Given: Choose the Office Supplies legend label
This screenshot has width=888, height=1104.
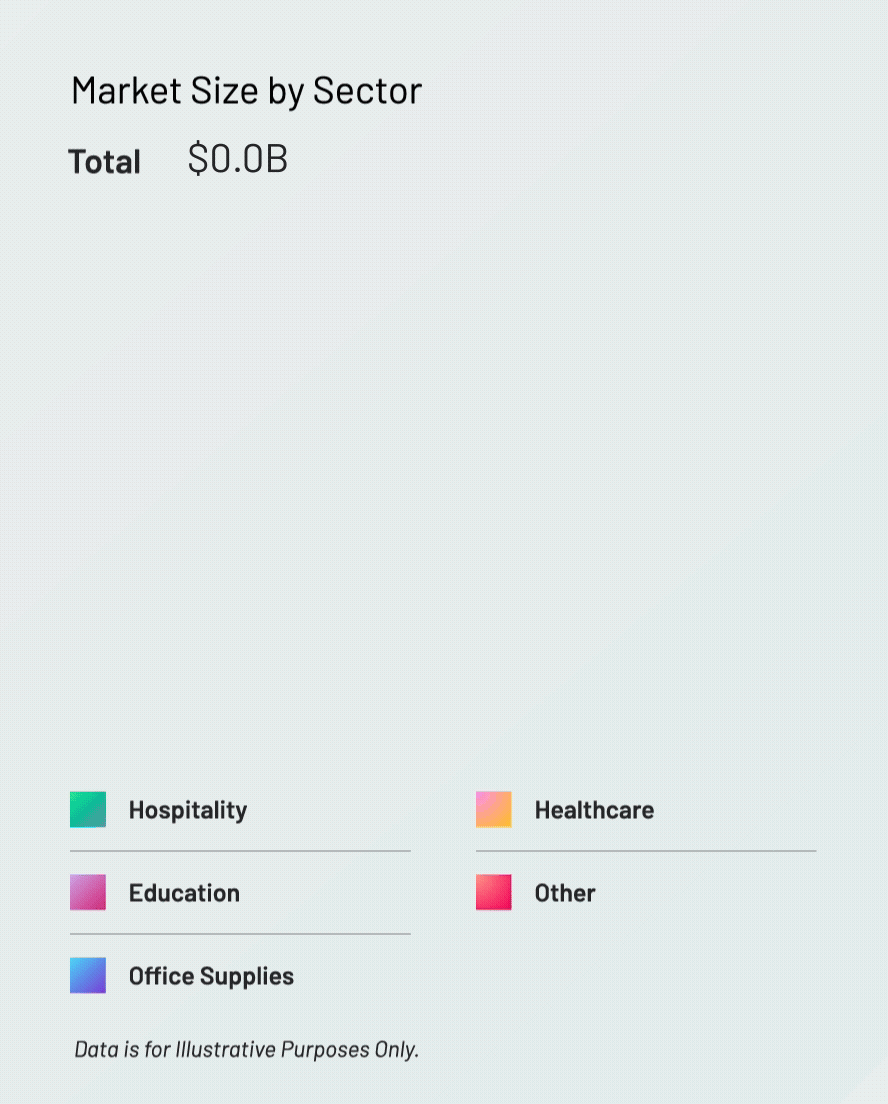Looking at the screenshot, I should tap(211, 976).
